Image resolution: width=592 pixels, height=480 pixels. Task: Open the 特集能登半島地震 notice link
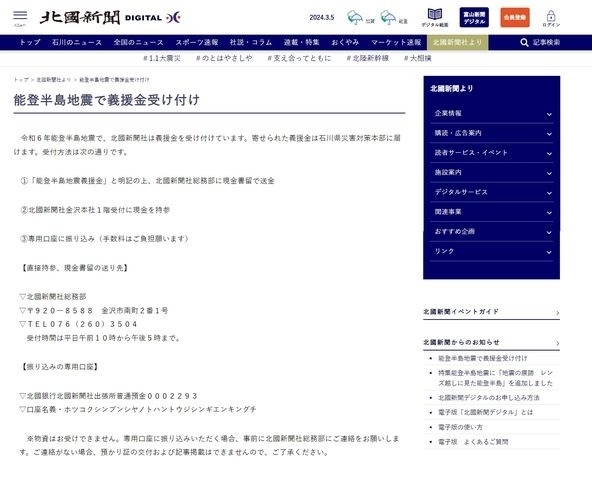pos(495,378)
